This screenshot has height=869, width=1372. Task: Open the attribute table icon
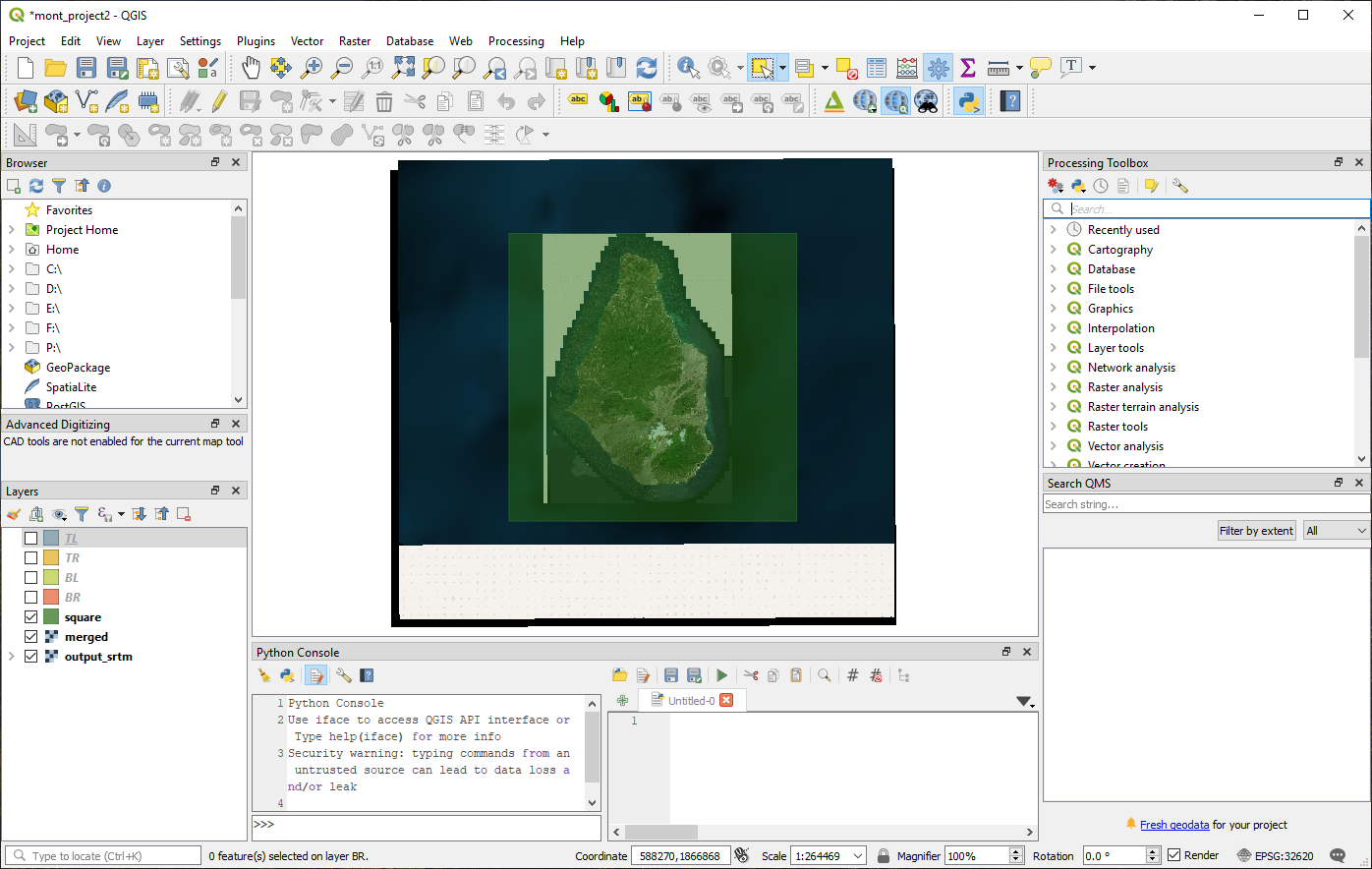coord(877,68)
